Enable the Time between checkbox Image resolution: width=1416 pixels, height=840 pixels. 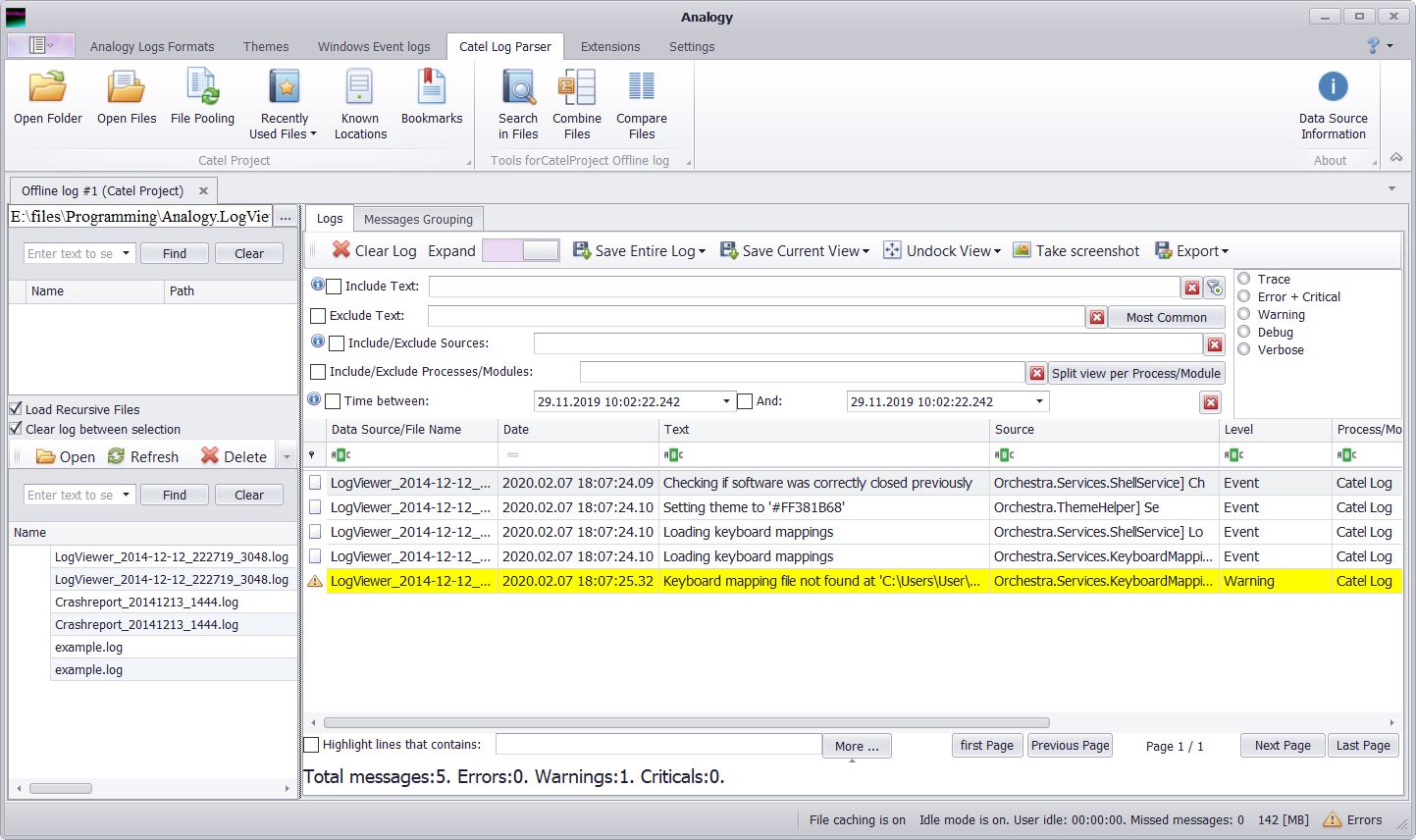pyautogui.click(x=333, y=401)
